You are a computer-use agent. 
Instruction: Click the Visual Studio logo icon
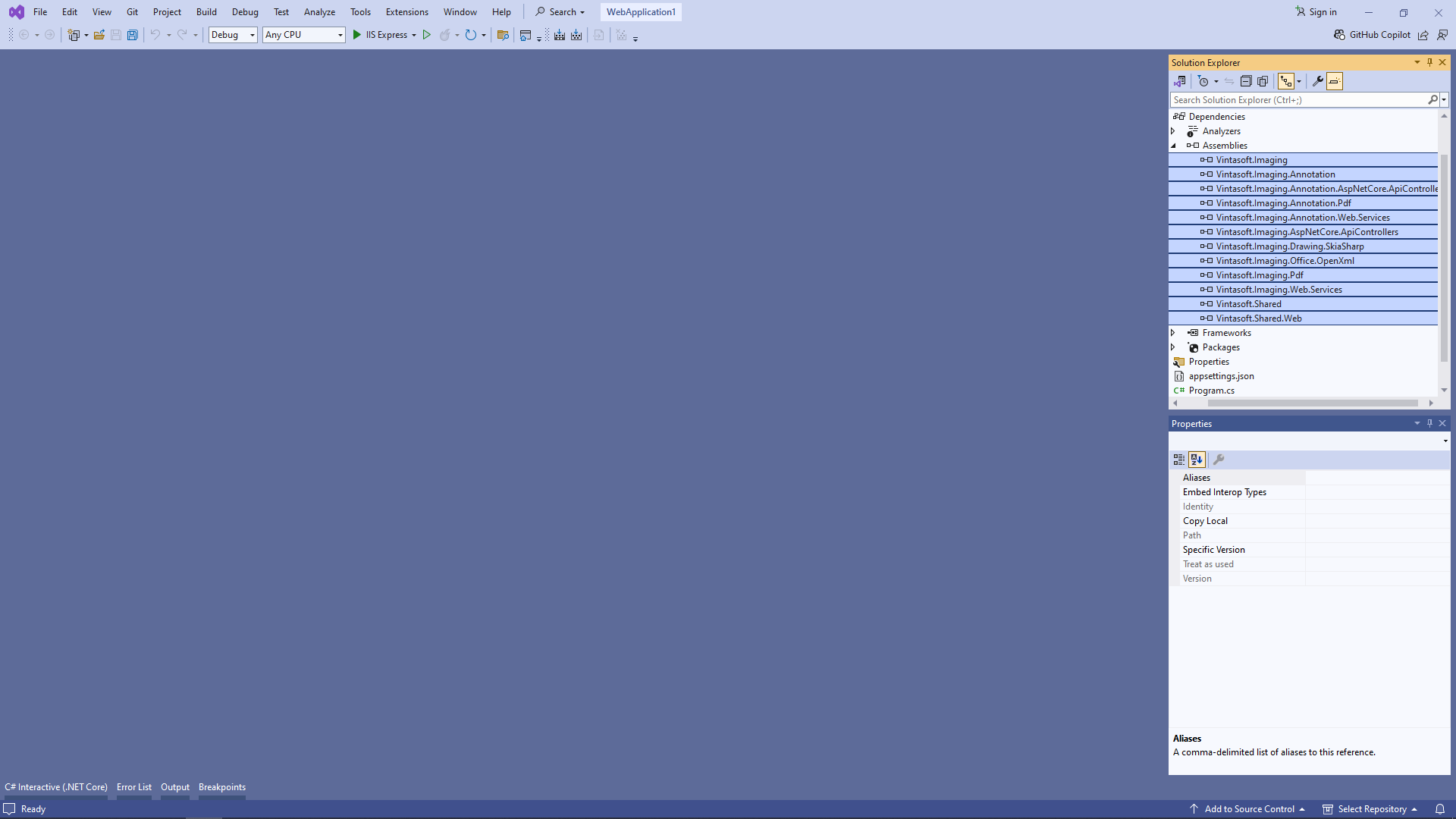pyautogui.click(x=16, y=12)
